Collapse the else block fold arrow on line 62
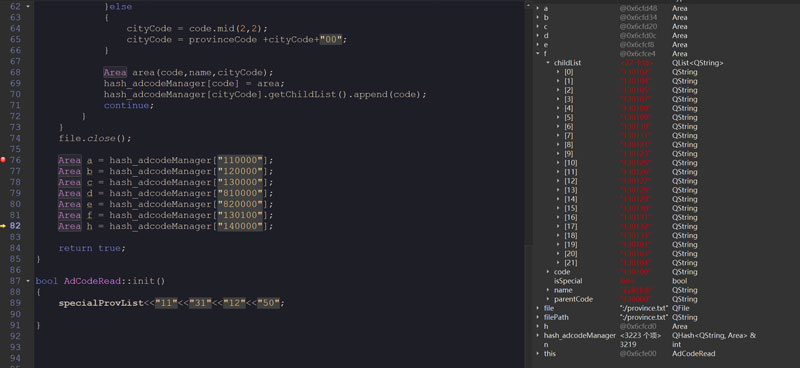 coord(28,7)
